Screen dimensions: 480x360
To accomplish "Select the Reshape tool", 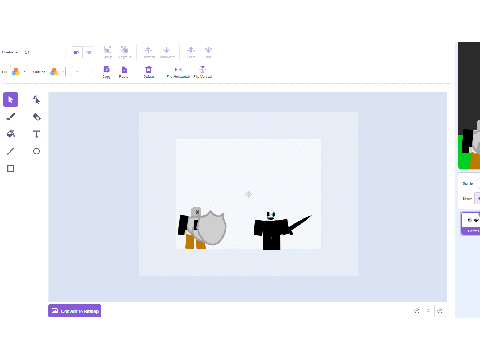I will pos(36,100).
